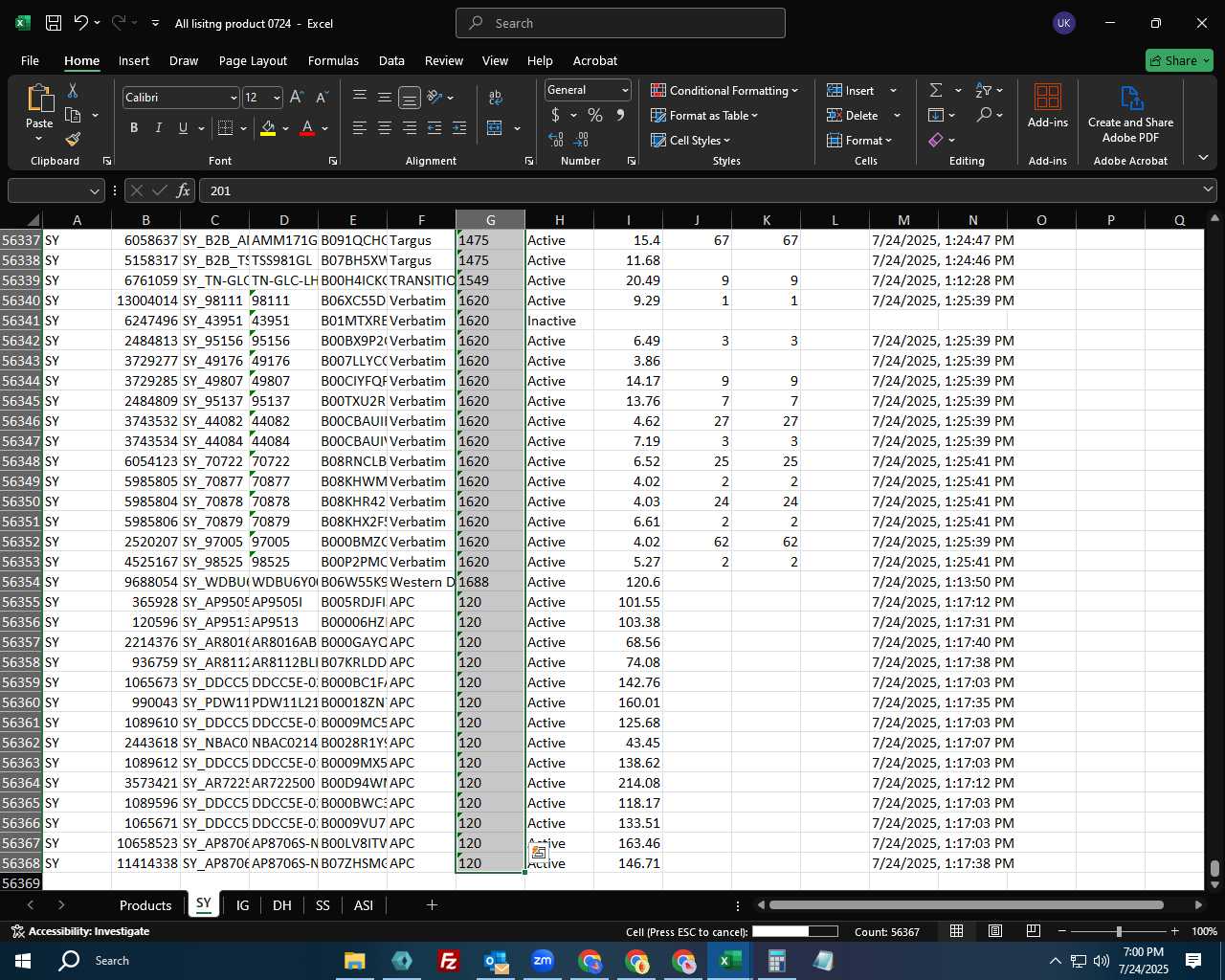Switch to the Data ribbon tab
1225x980 pixels.
point(391,60)
